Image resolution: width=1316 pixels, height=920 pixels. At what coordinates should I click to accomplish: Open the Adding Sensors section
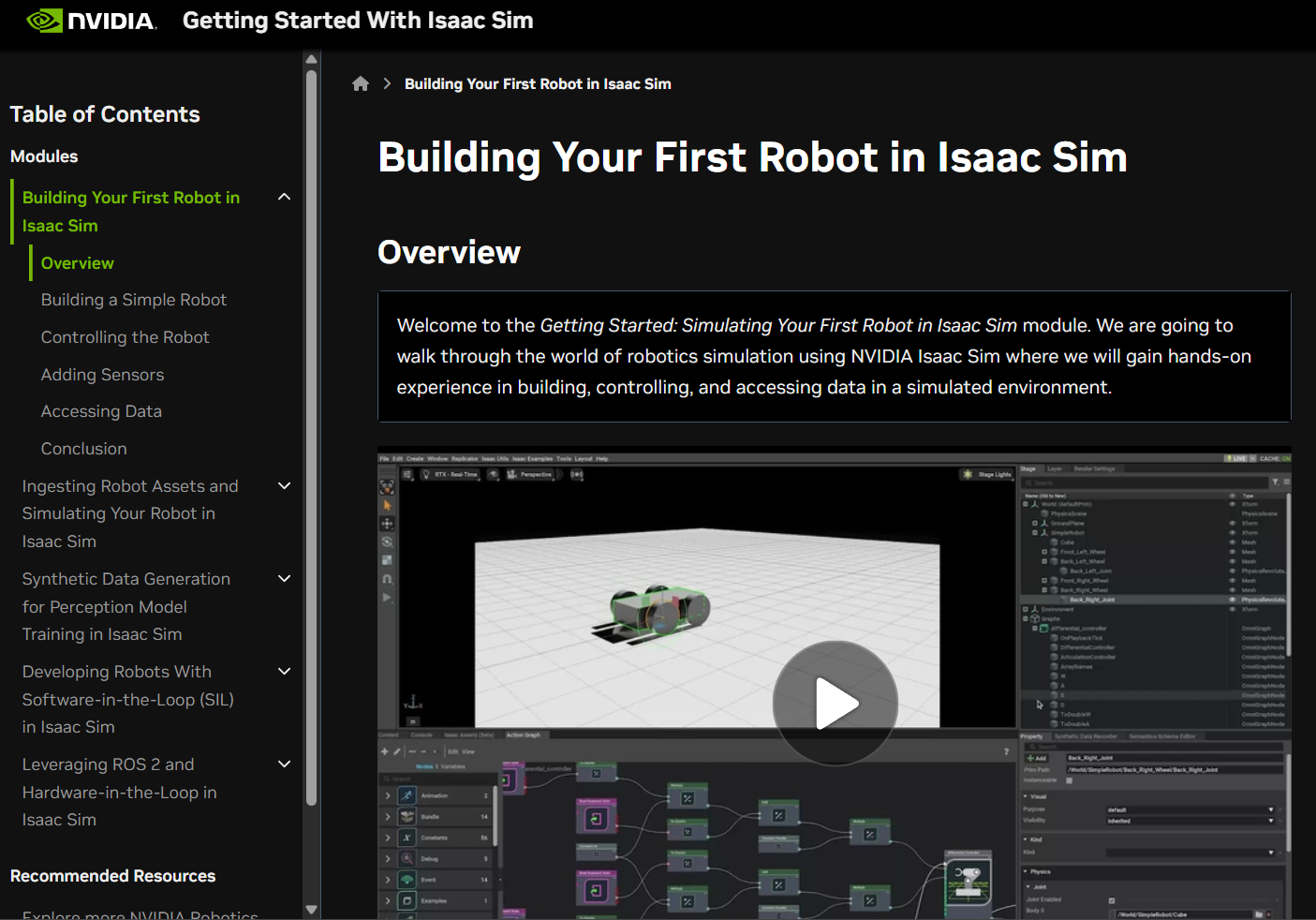click(103, 375)
